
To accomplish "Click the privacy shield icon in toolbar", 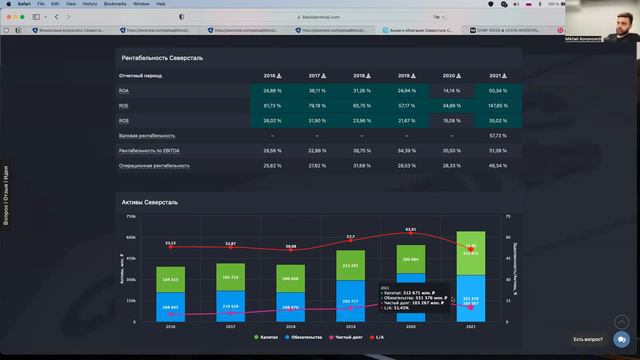I will (x=182, y=17).
